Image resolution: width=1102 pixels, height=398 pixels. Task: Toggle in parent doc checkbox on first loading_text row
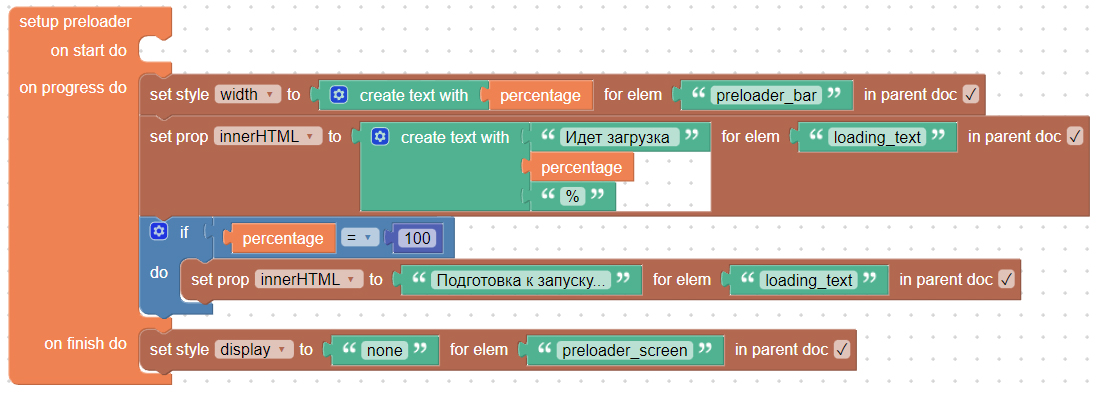click(x=1075, y=136)
